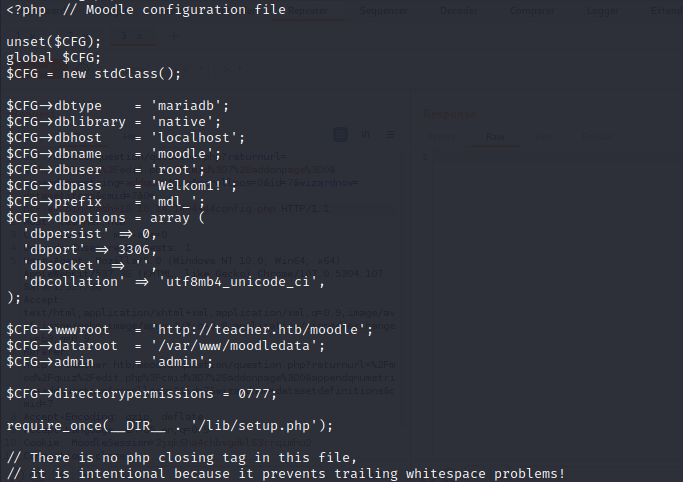The image size is (683, 482).
Task: Select the Raw response view tab
Action: click(495, 136)
